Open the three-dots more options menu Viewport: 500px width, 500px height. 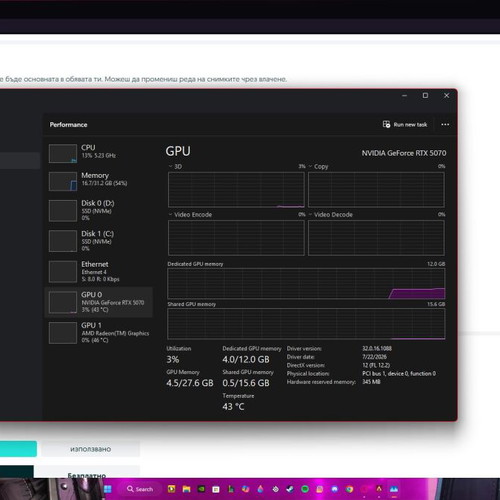[445, 124]
